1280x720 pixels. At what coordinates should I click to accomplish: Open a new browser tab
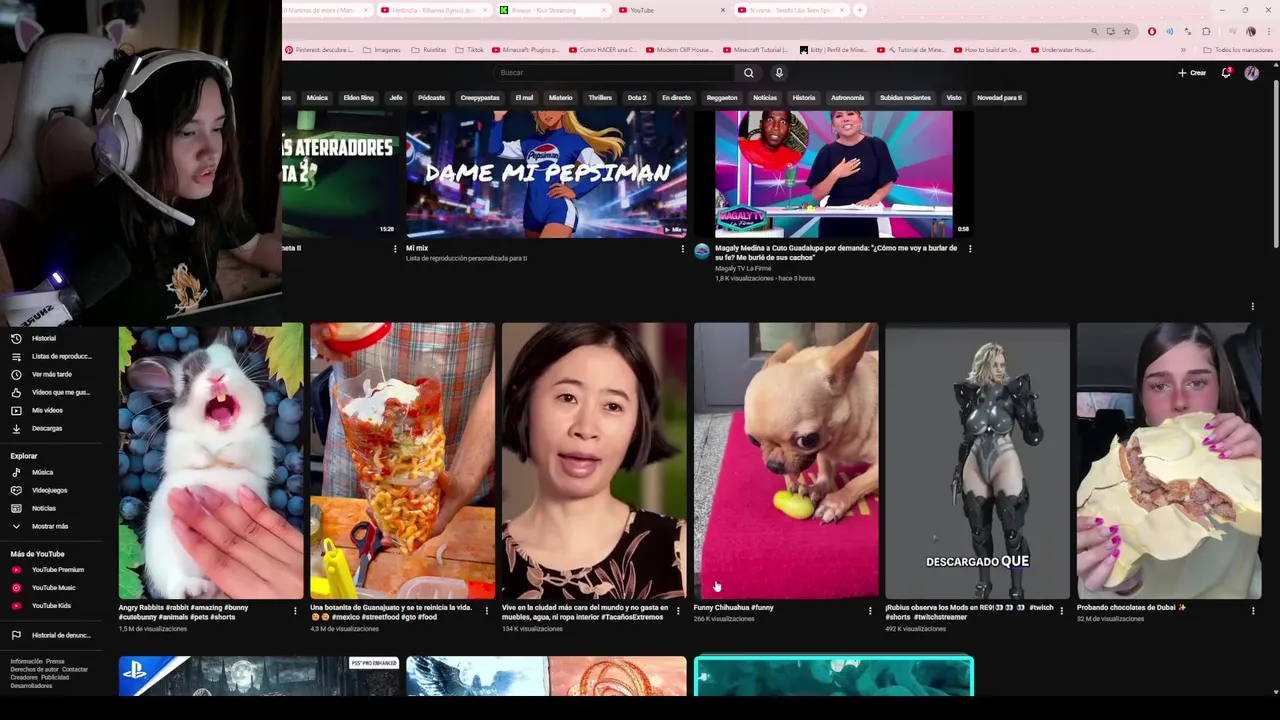[x=859, y=10]
